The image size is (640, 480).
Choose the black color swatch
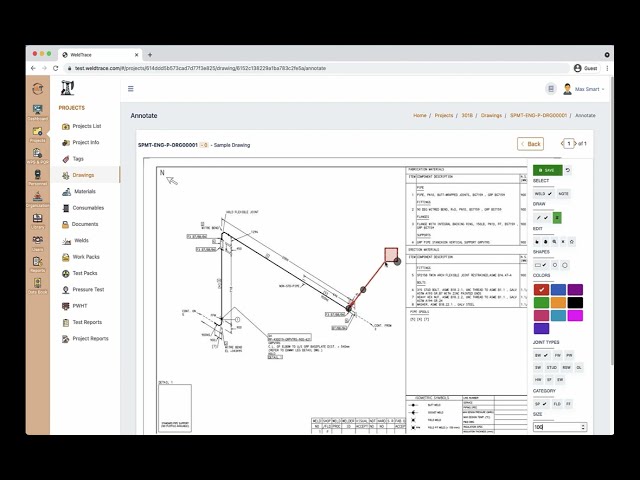tap(575, 302)
